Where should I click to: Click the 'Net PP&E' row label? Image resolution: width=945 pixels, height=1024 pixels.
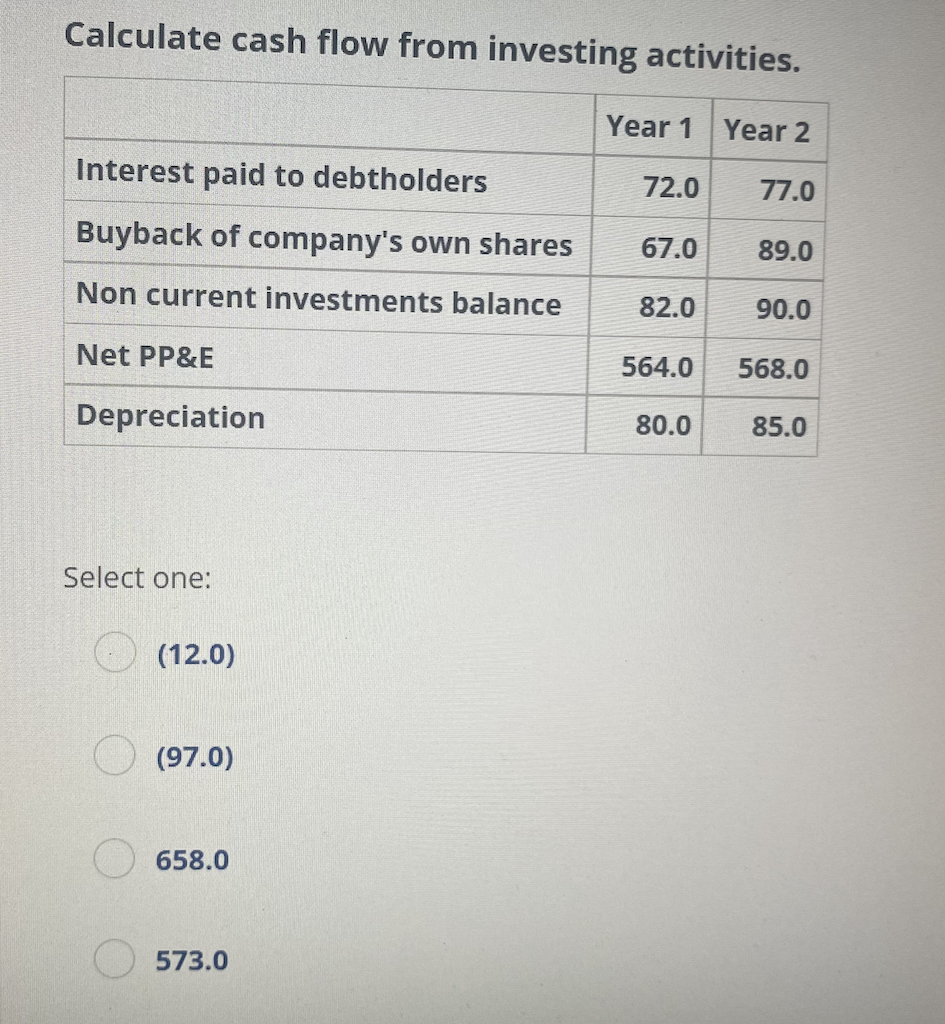145,356
